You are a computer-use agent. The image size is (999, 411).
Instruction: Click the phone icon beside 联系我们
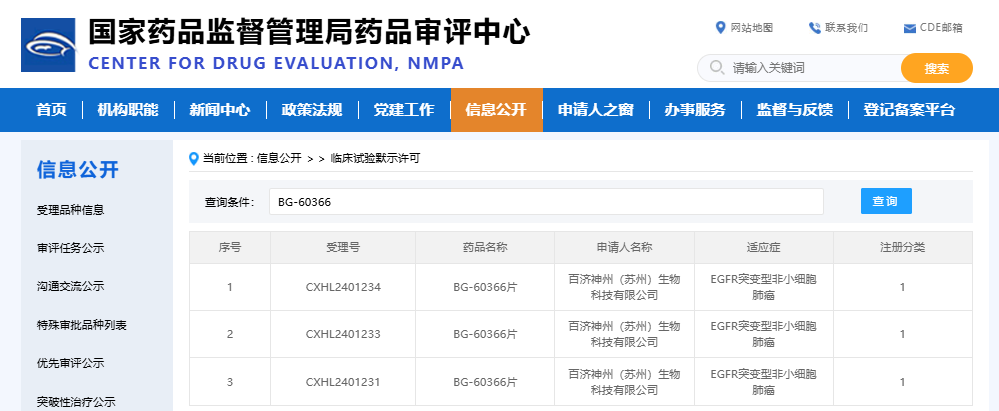coord(814,28)
